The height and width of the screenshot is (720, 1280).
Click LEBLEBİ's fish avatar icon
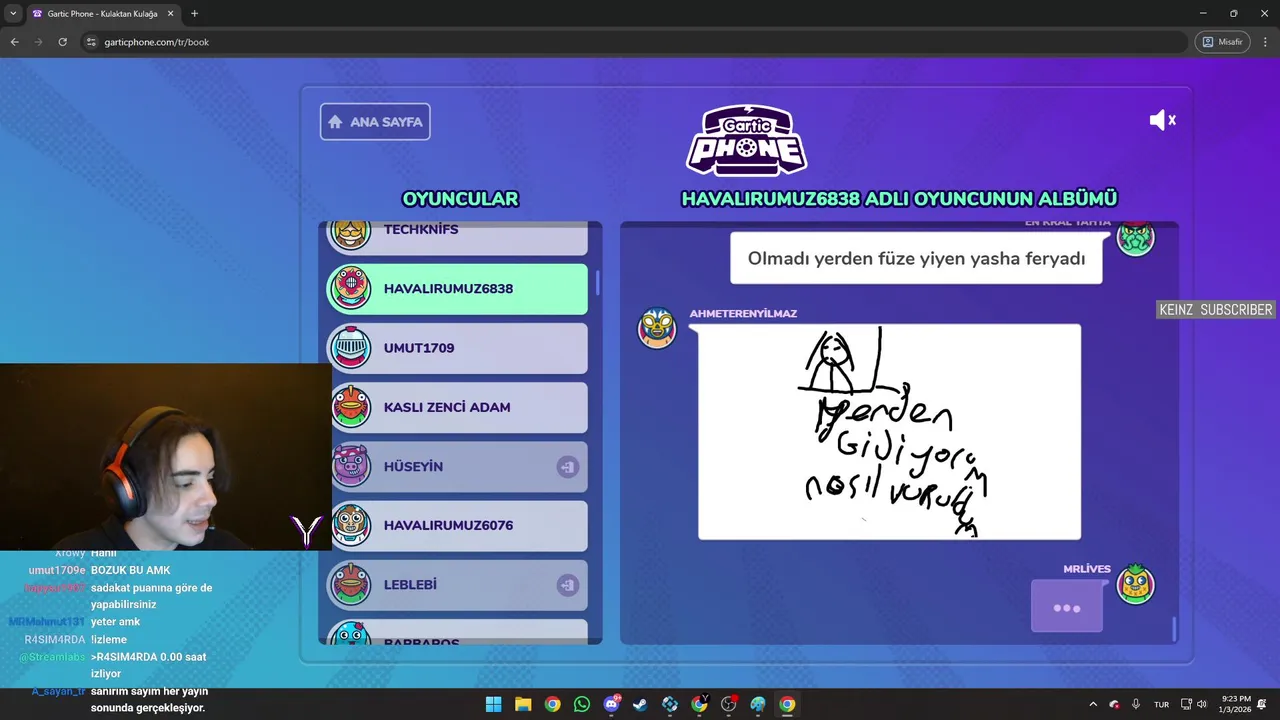(x=351, y=585)
